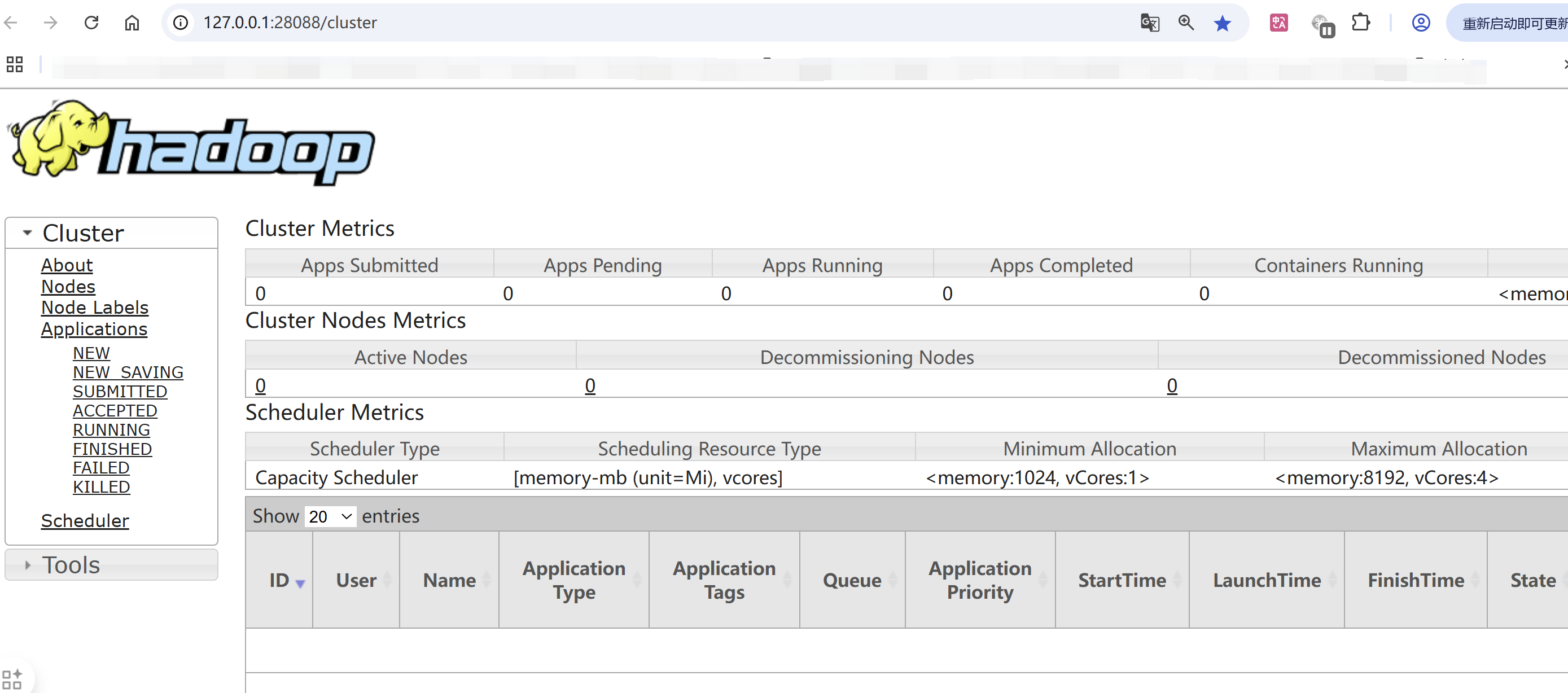Image resolution: width=1568 pixels, height=693 pixels.
Task: Click the home page icon
Action: (132, 23)
